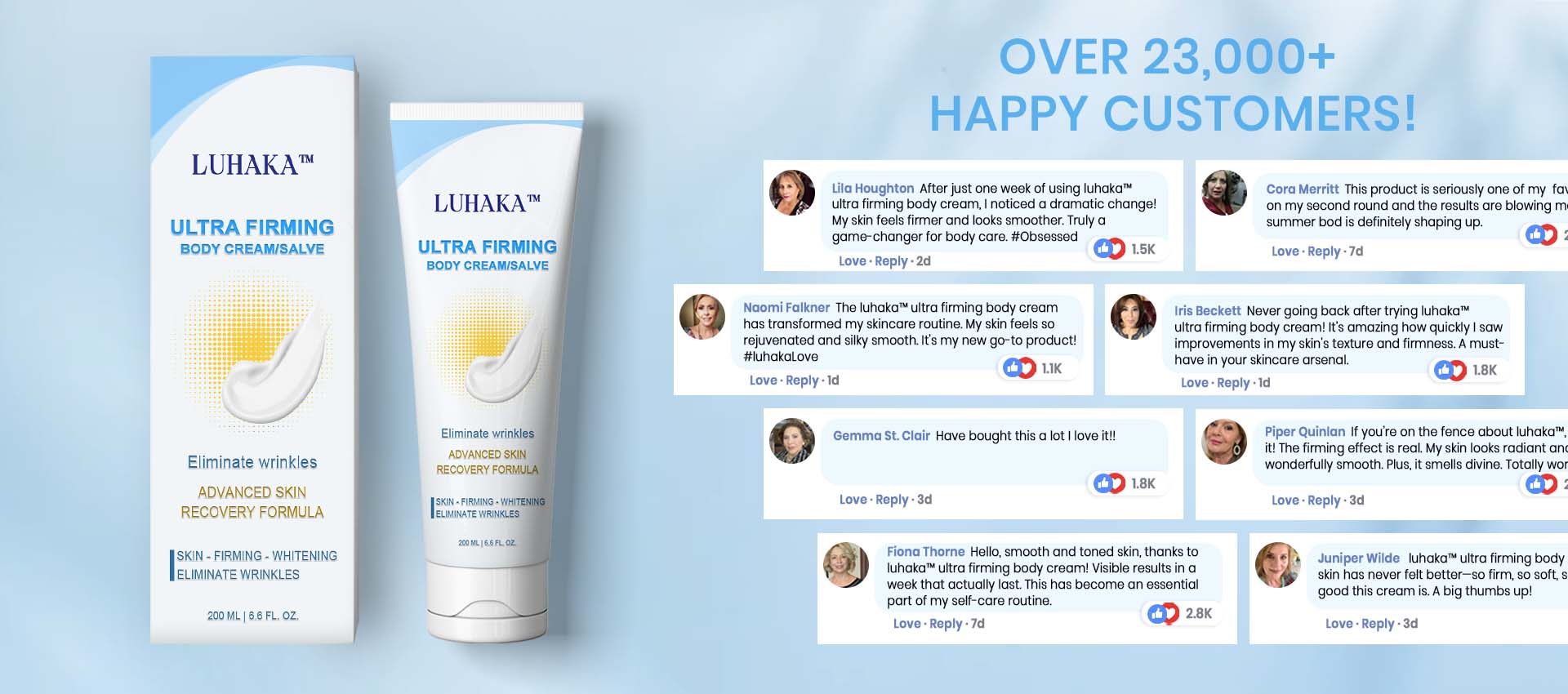This screenshot has height=694, width=1568.
Task: Click Reply under Iris Beckett's comment
Action: (x=1233, y=383)
